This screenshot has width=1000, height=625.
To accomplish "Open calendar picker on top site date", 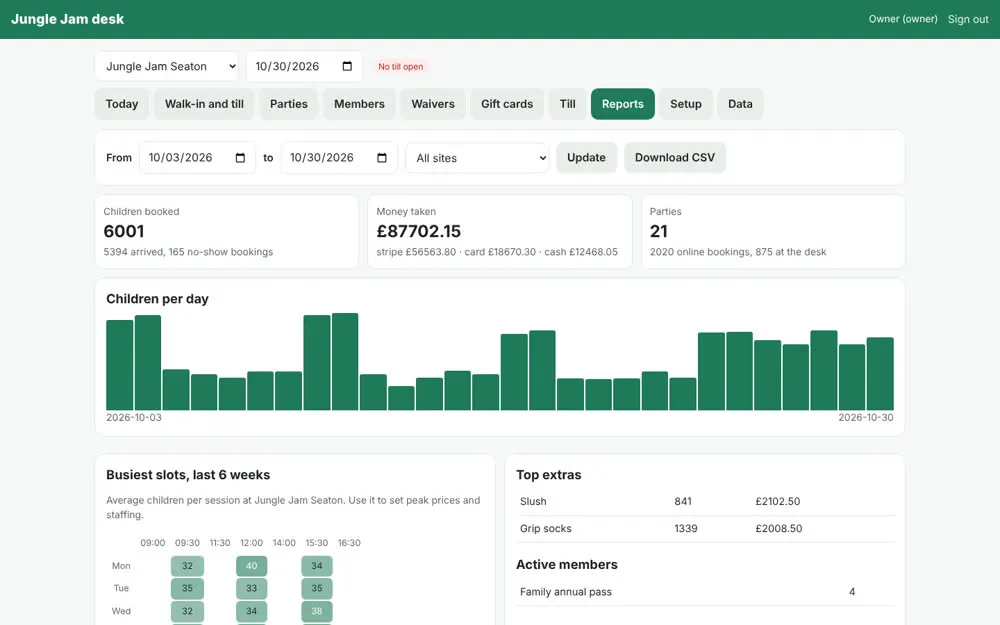I will [347, 66].
